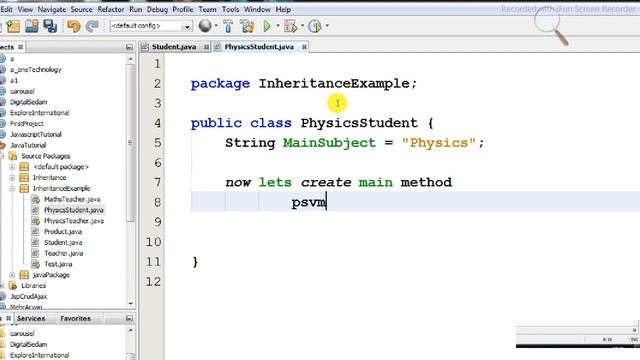Click the New Project toolbar icon
Viewport: 640px width, 360px height.
[x=13, y=26]
